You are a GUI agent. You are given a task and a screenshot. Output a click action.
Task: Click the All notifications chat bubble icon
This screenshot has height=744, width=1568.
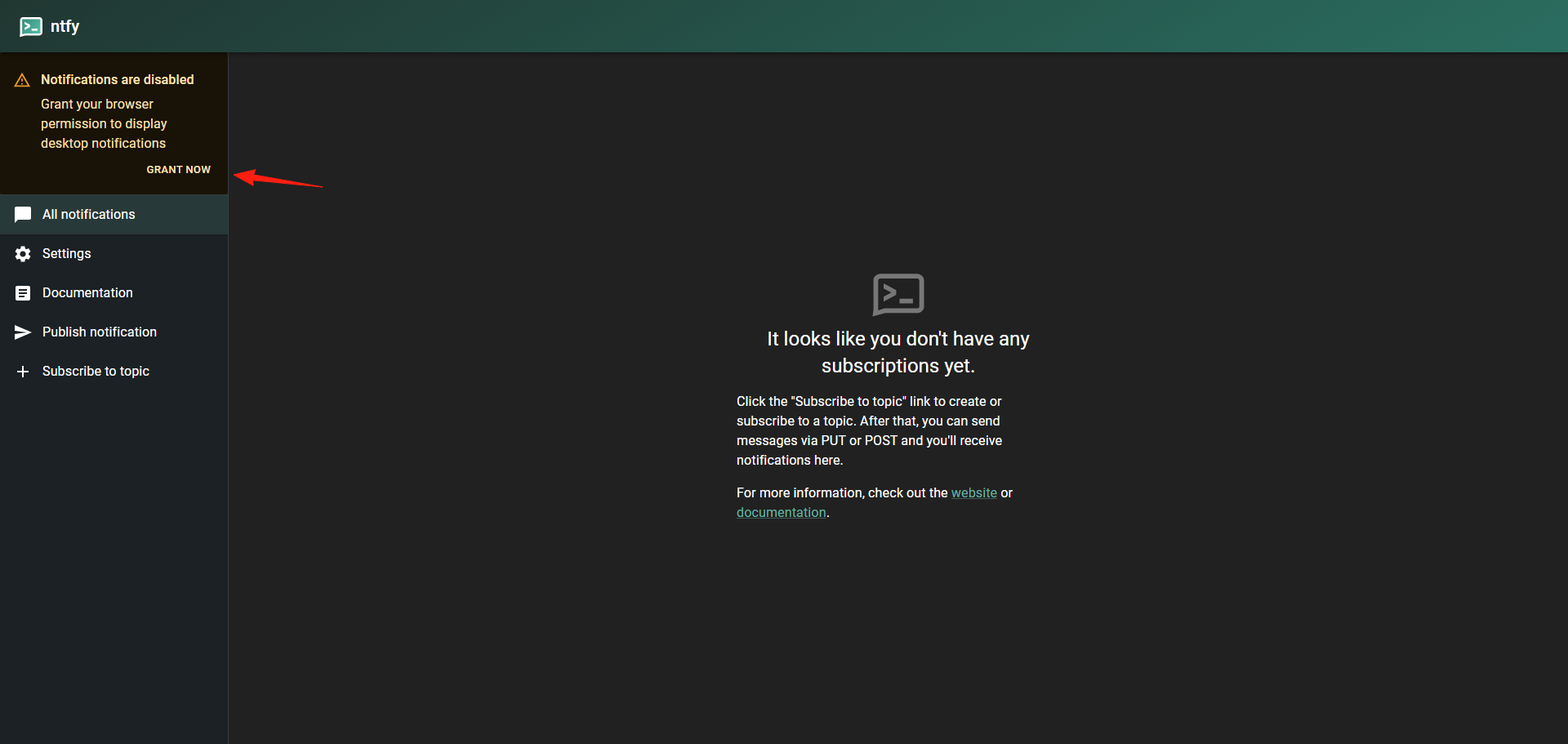23,215
